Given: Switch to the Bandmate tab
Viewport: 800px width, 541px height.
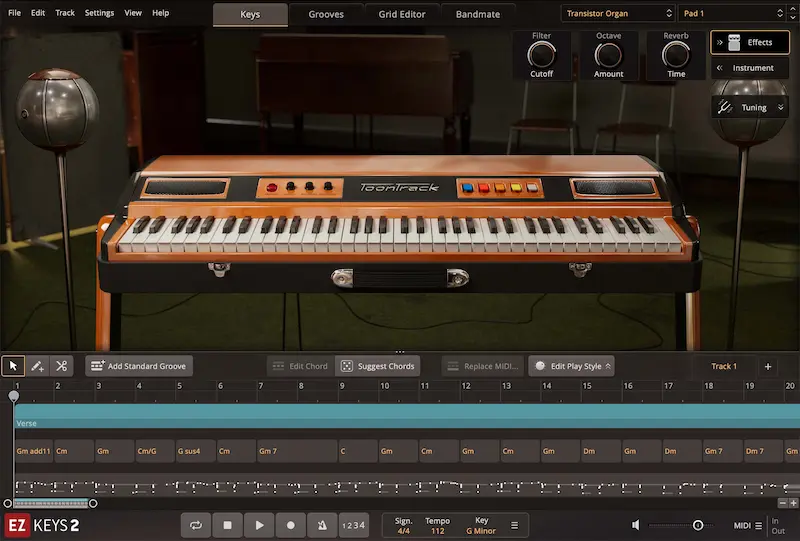Looking at the screenshot, I should pos(478,14).
